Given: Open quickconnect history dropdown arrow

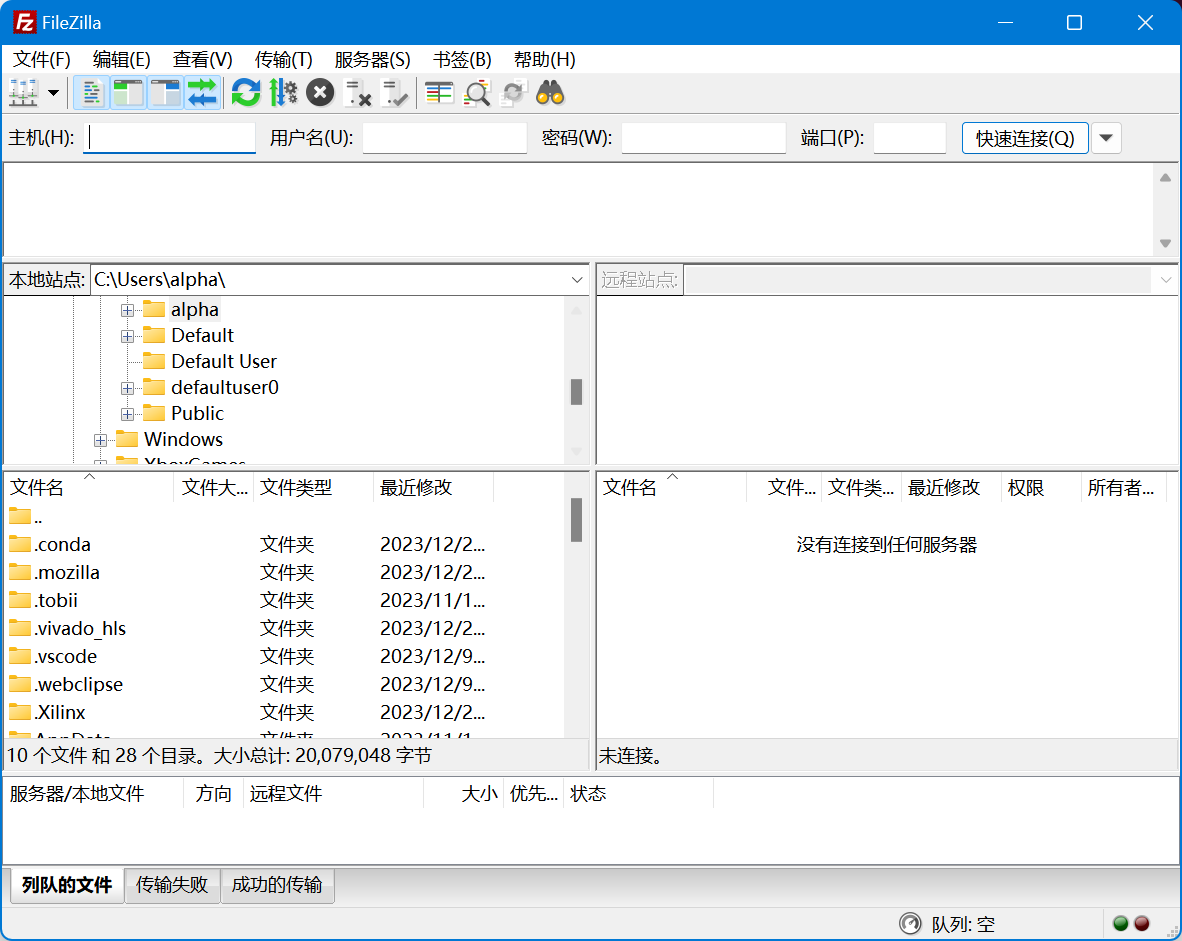Looking at the screenshot, I should coord(1106,138).
